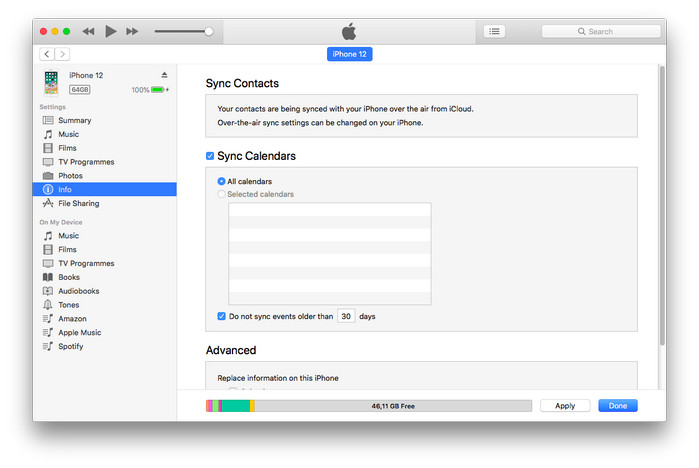Go forward with the right chevron

tap(62, 54)
